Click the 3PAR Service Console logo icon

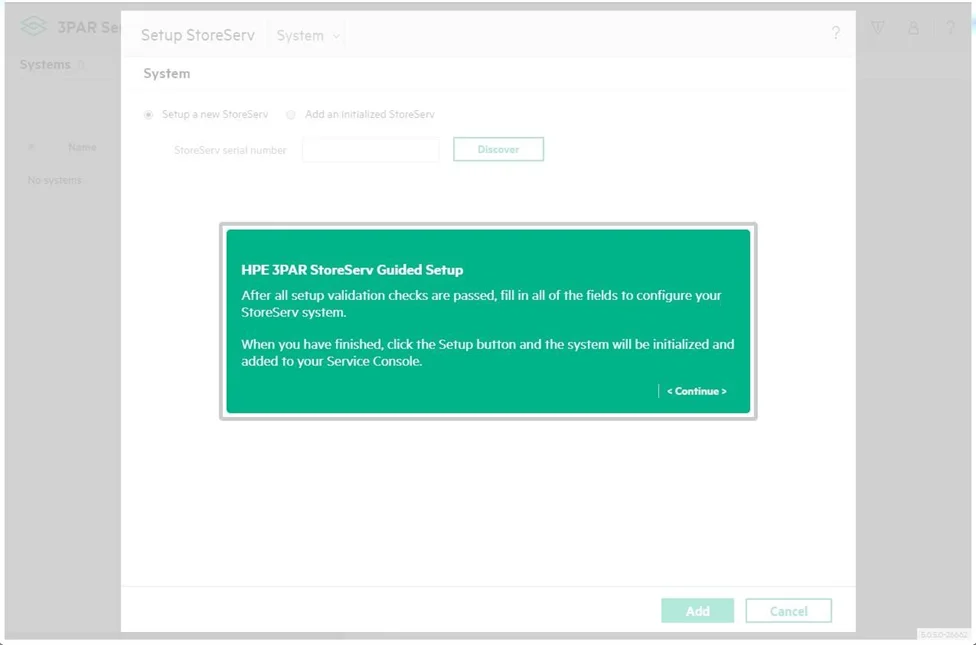click(x=34, y=27)
